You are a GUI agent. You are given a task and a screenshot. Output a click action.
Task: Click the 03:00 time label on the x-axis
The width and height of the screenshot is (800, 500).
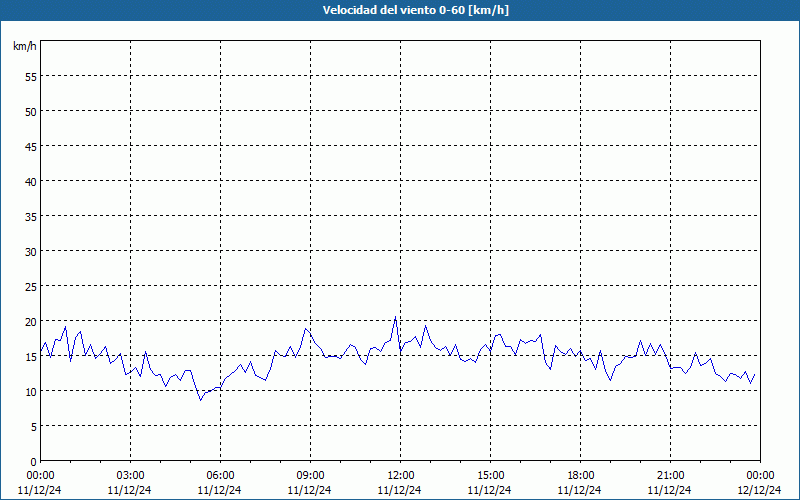tap(130, 476)
